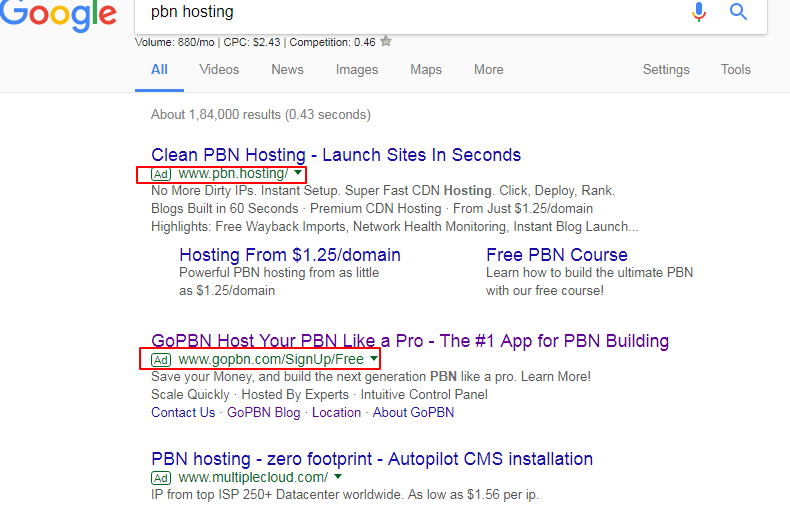Click the Ad badge beside www.multiplecloud.com
The width and height of the screenshot is (790, 518).
(161, 478)
